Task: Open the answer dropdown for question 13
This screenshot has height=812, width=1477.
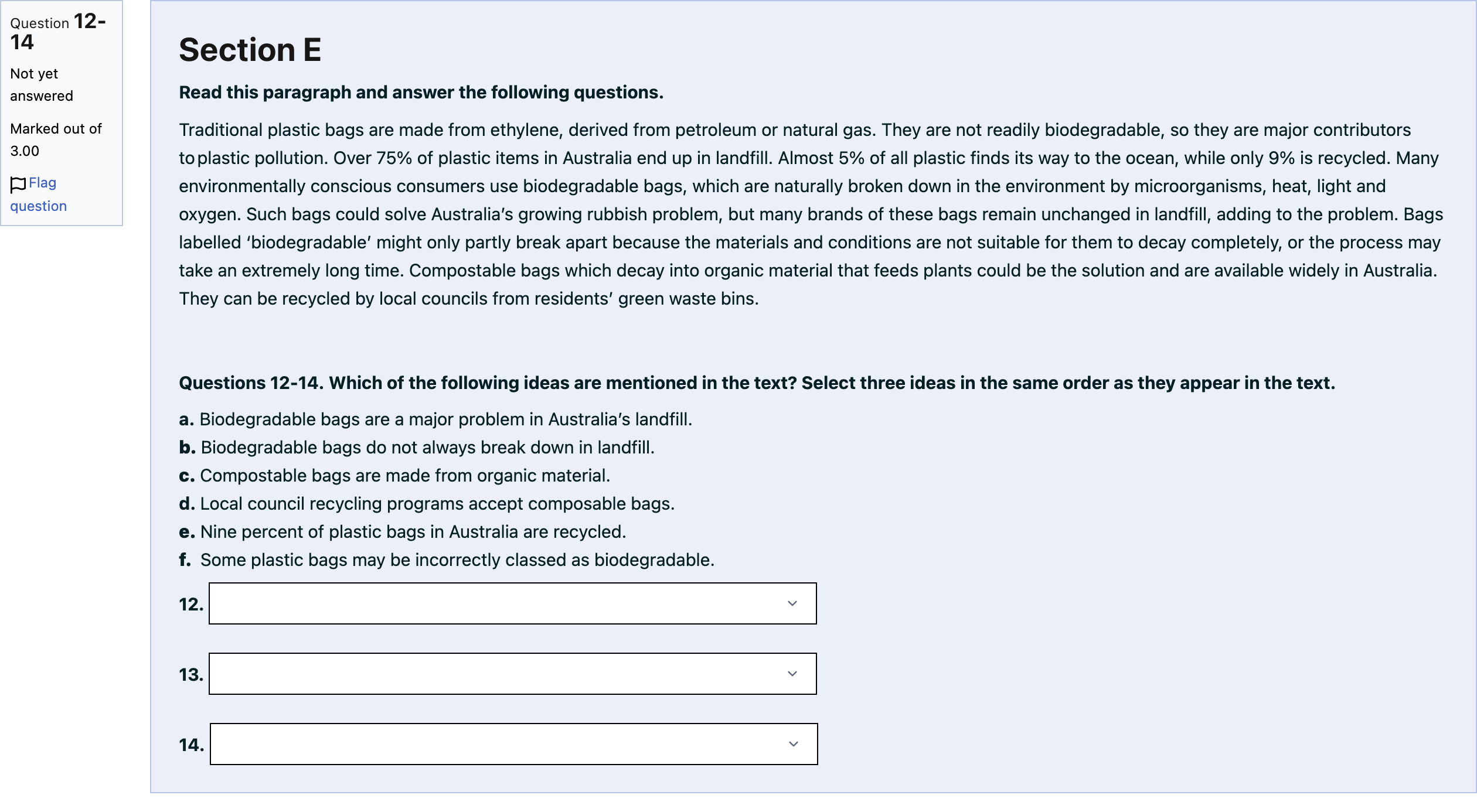Action: [512, 674]
